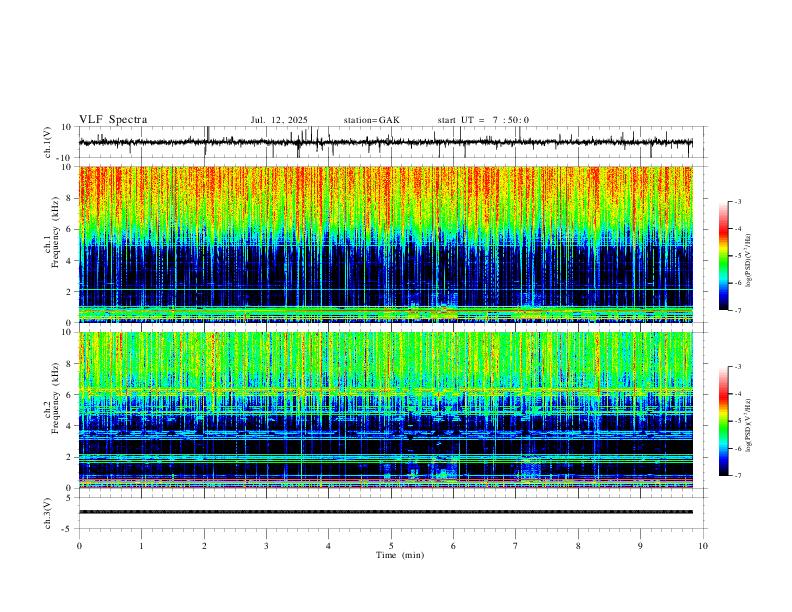Click the ch.1 'Frequency (kHz)' axis label
The width and height of the screenshot is (792, 612).
[55, 233]
